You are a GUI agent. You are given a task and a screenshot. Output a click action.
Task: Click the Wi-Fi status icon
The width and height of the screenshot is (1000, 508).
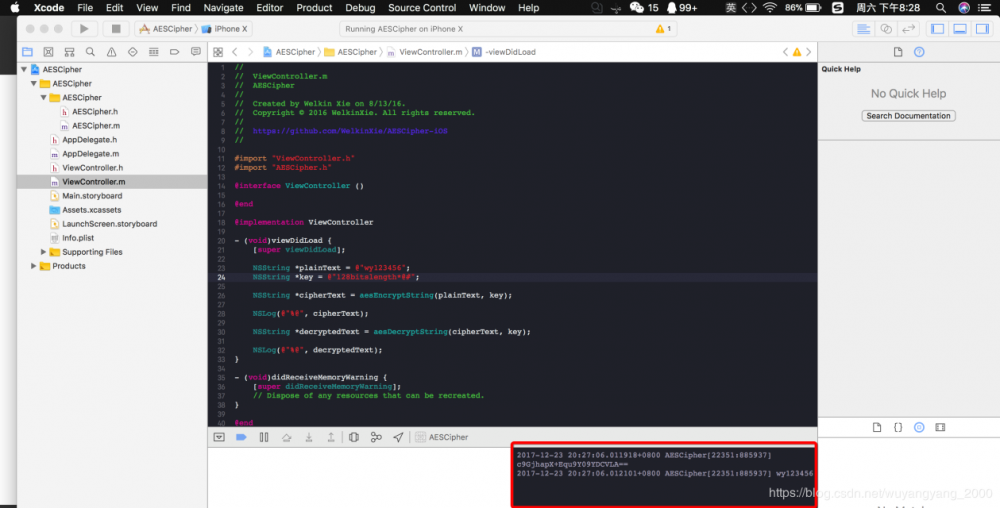click(770, 8)
